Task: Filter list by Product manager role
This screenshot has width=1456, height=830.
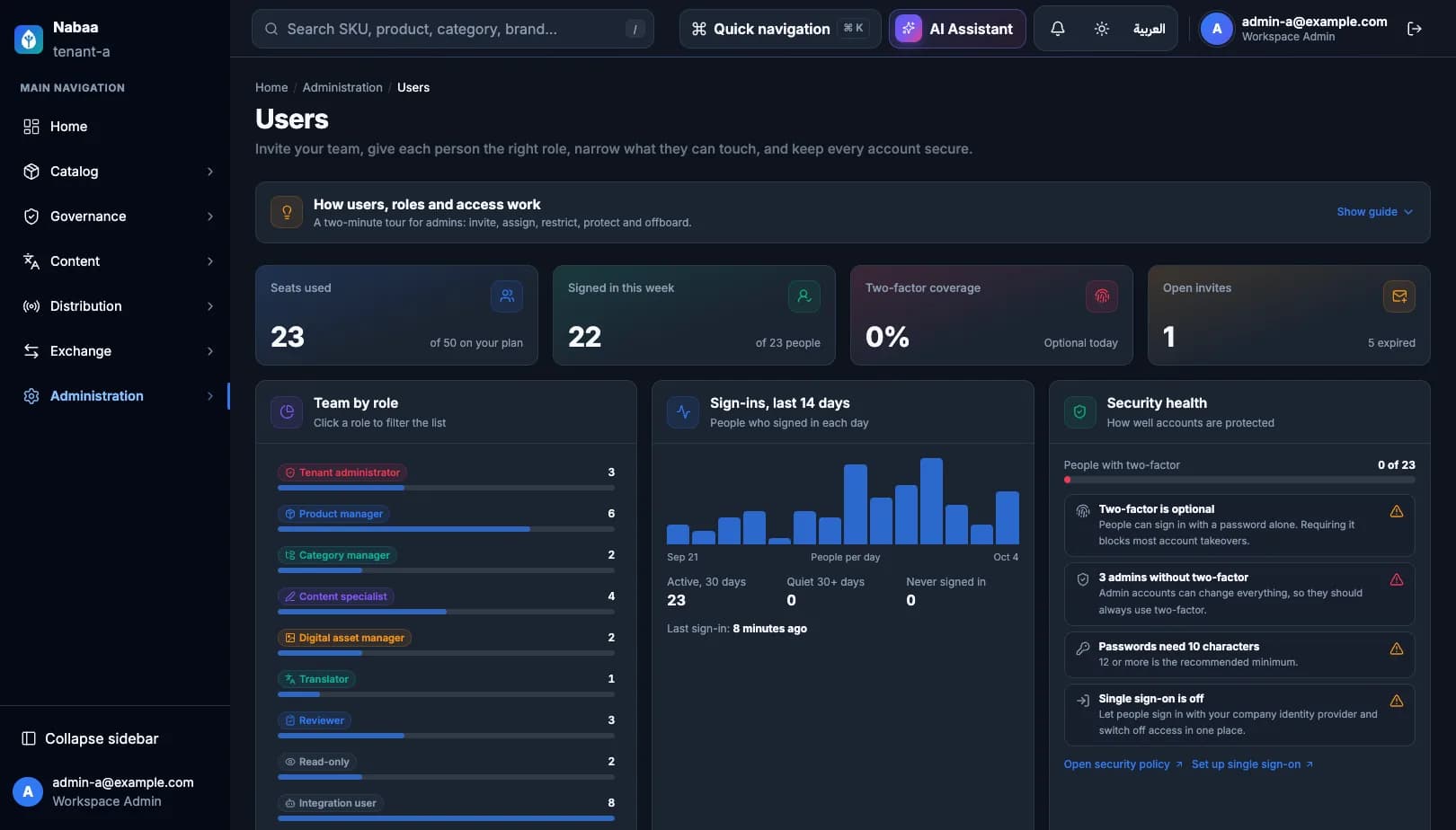Action: pos(333,514)
